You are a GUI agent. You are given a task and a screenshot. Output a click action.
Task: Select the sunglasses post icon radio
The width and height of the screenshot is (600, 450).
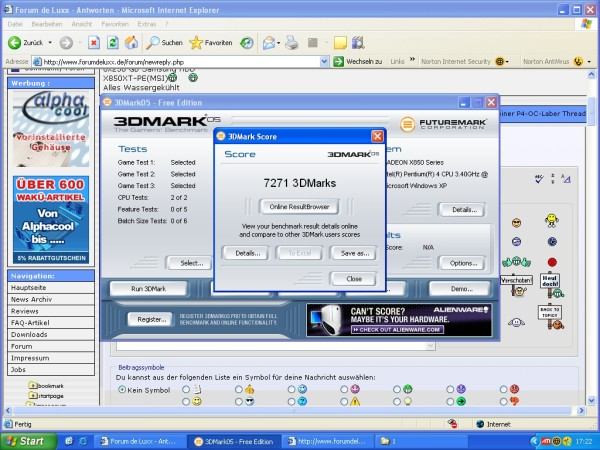tap(239, 402)
